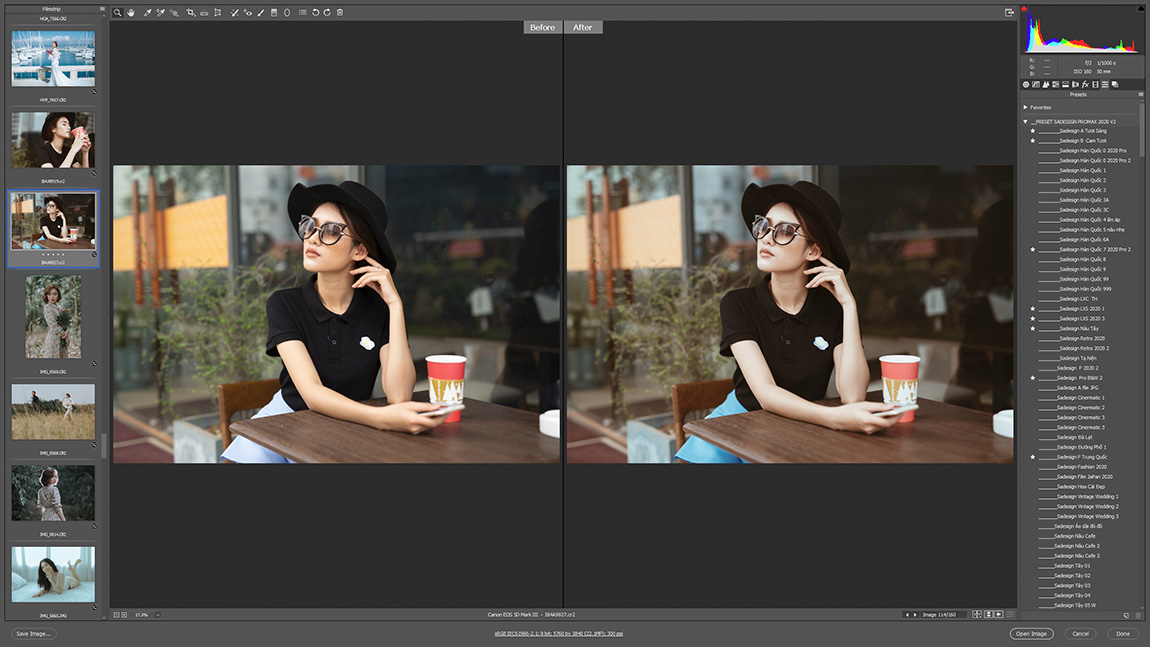Expand the Favorites preset group
The height and width of the screenshot is (647, 1150).
1026,108
